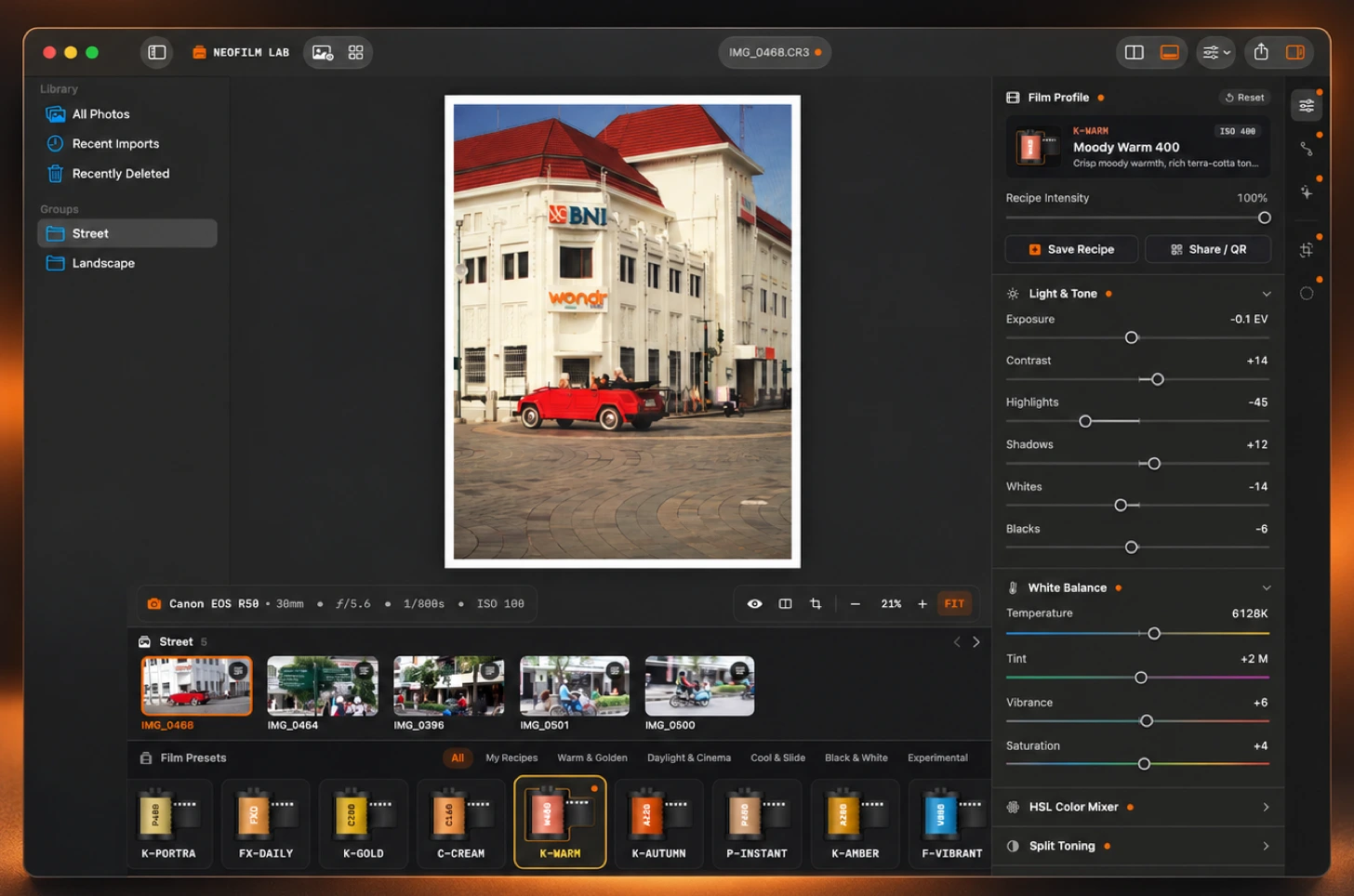Screen dimensions: 1354x896
Task: Apply the F-VIBRANT film preset
Action: coord(950,824)
